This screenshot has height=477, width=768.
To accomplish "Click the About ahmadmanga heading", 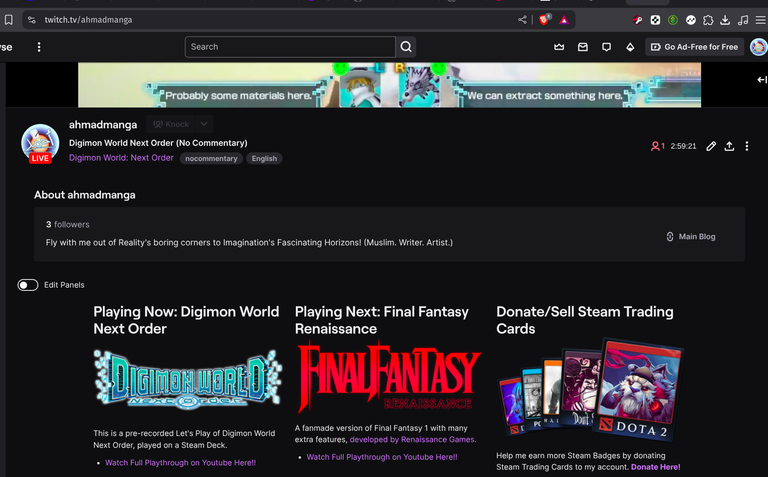I will coord(85,195).
